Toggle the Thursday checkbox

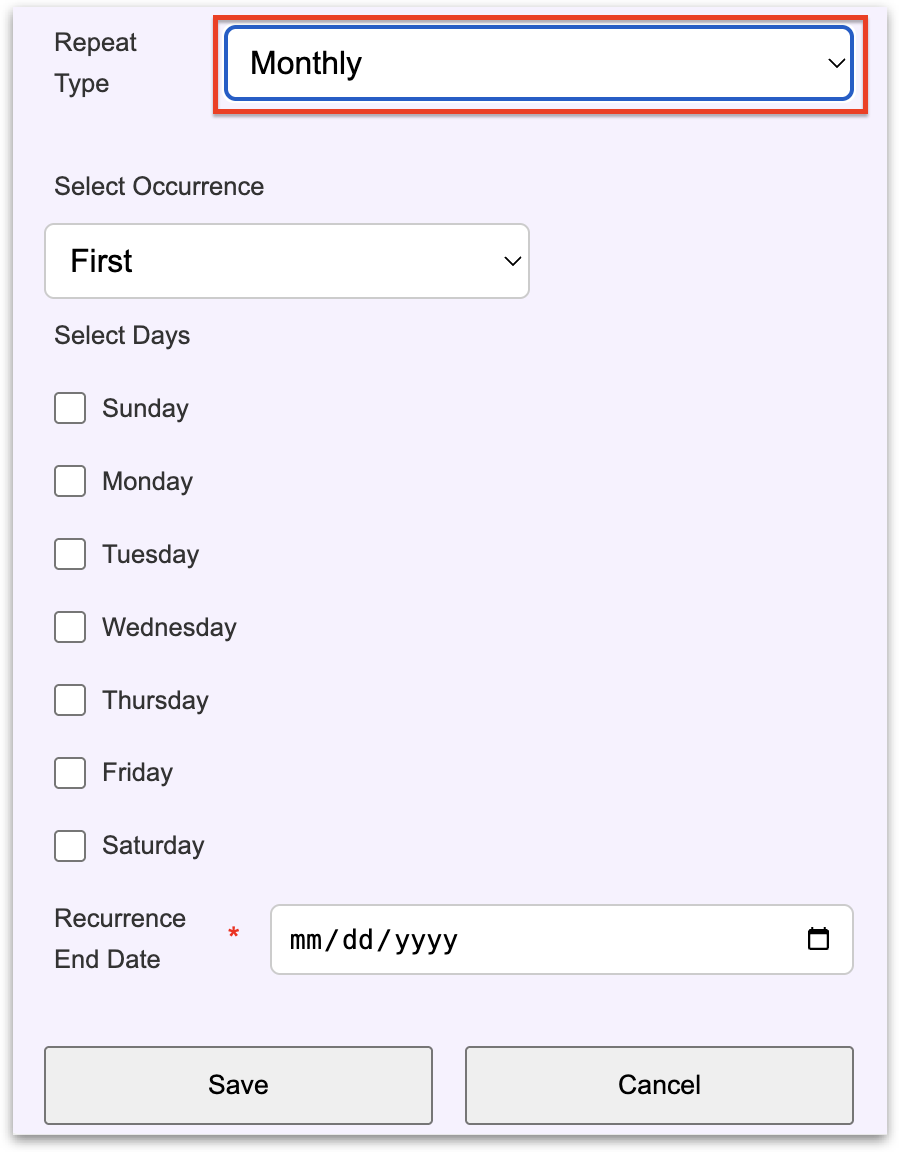click(70, 700)
